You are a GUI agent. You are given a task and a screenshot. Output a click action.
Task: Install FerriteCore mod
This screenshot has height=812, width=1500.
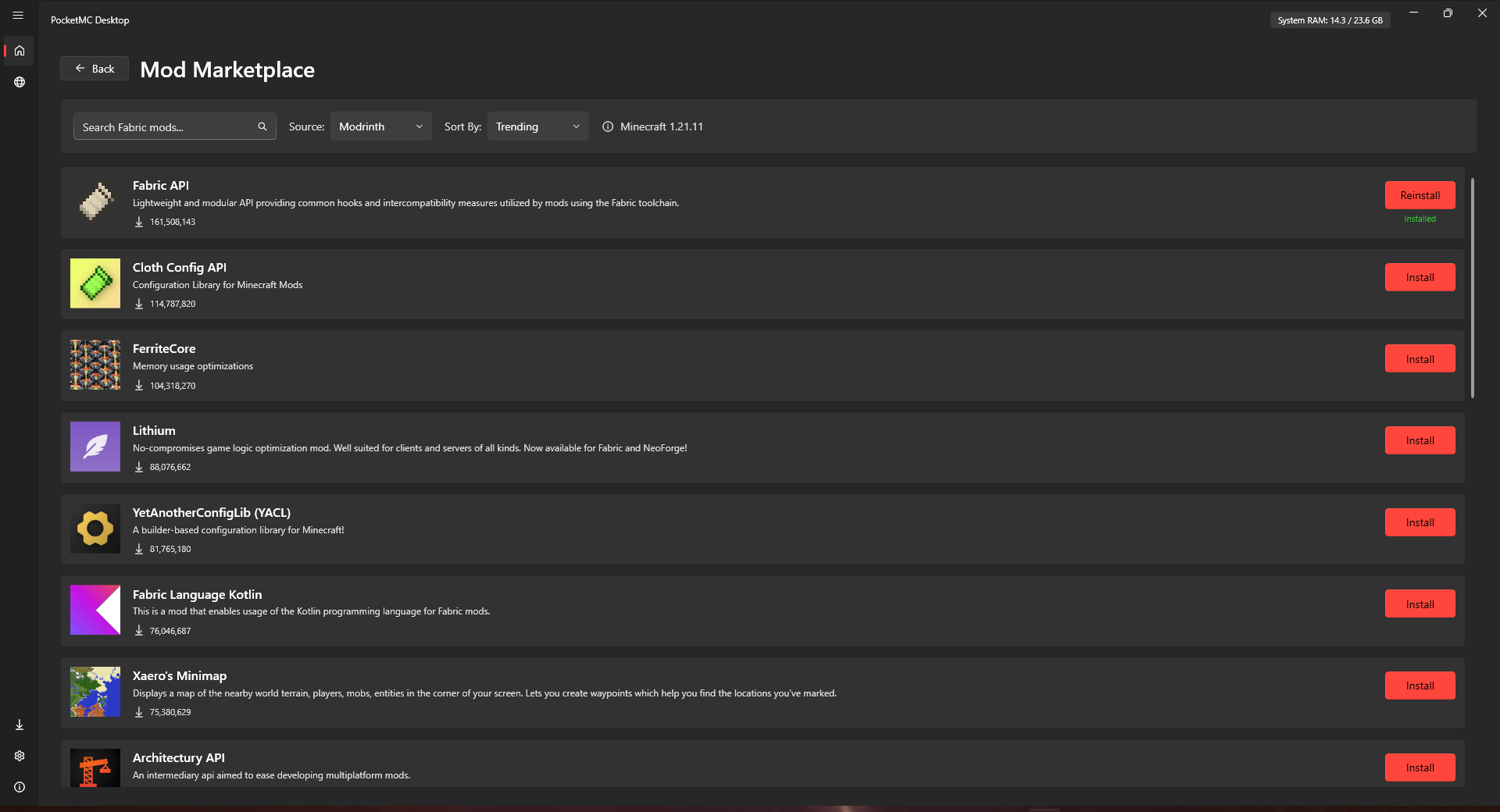(1420, 359)
